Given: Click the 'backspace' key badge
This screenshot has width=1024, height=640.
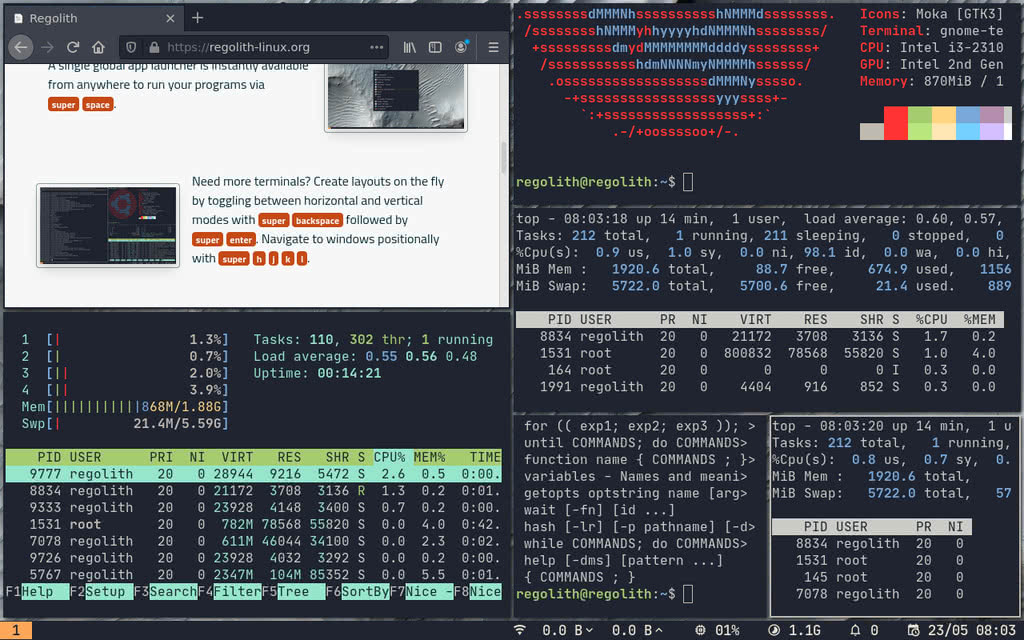Looking at the screenshot, I should [317, 221].
